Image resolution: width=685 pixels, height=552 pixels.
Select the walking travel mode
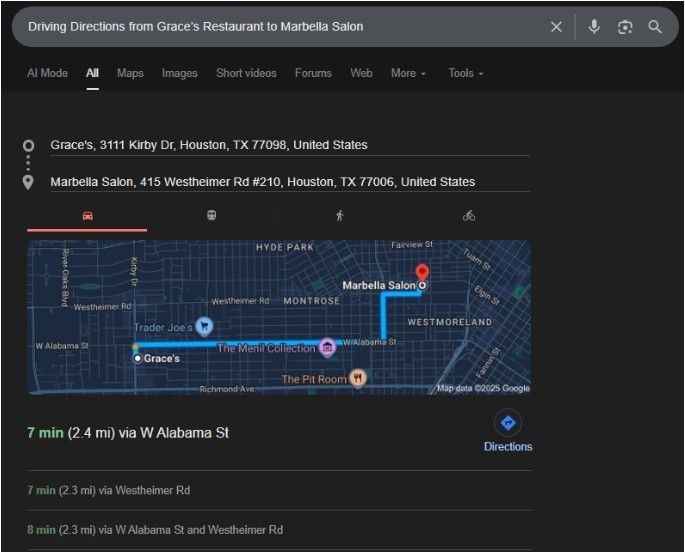pyautogui.click(x=340, y=215)
